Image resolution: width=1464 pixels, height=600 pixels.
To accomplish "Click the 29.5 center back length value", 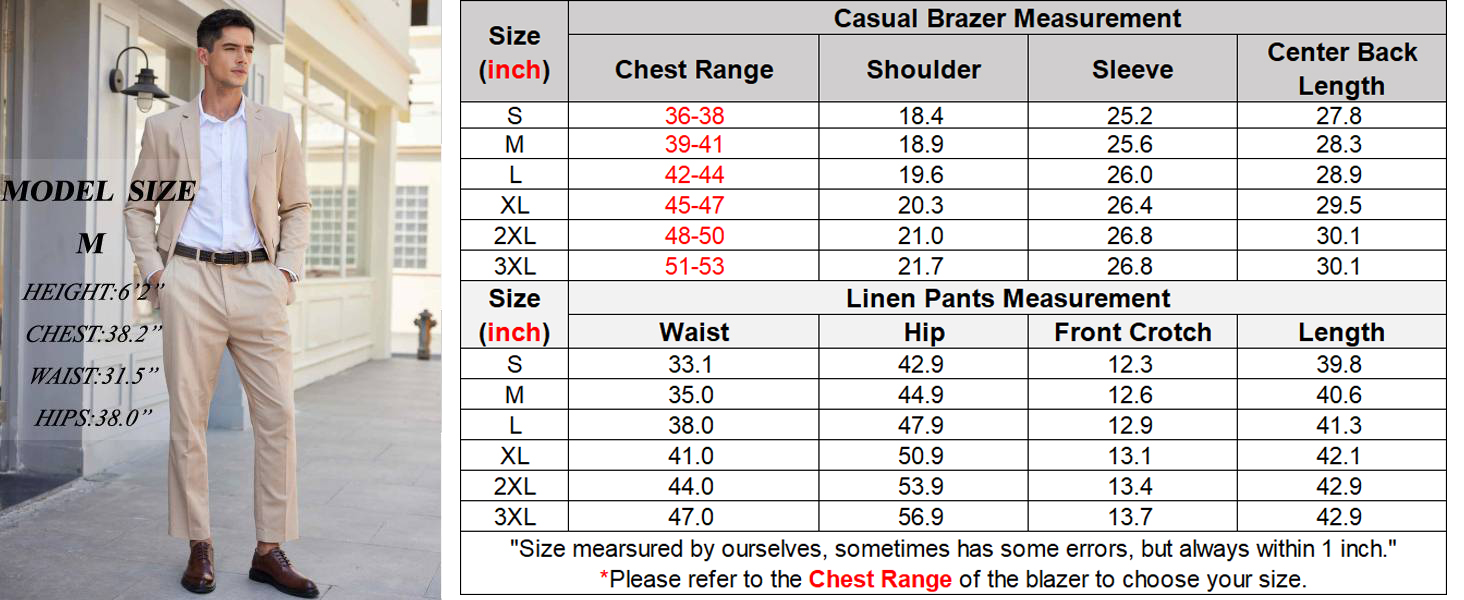I will (x=1339, y=206).
